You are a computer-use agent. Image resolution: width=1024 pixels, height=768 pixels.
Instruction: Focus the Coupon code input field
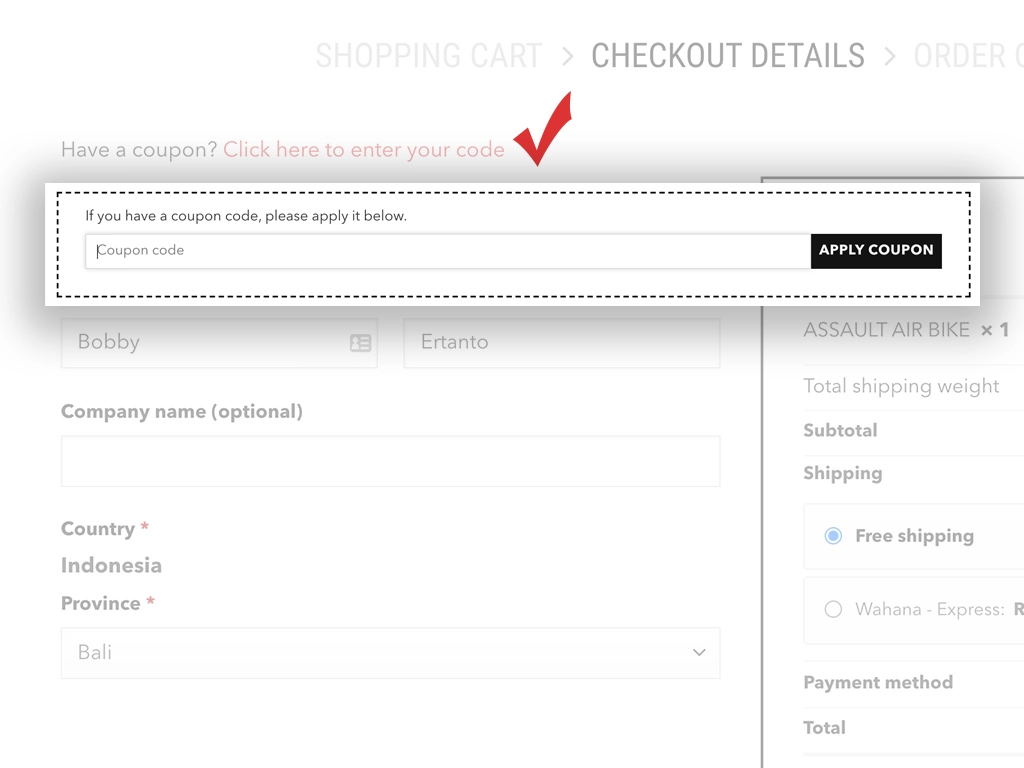click(448, 251)
